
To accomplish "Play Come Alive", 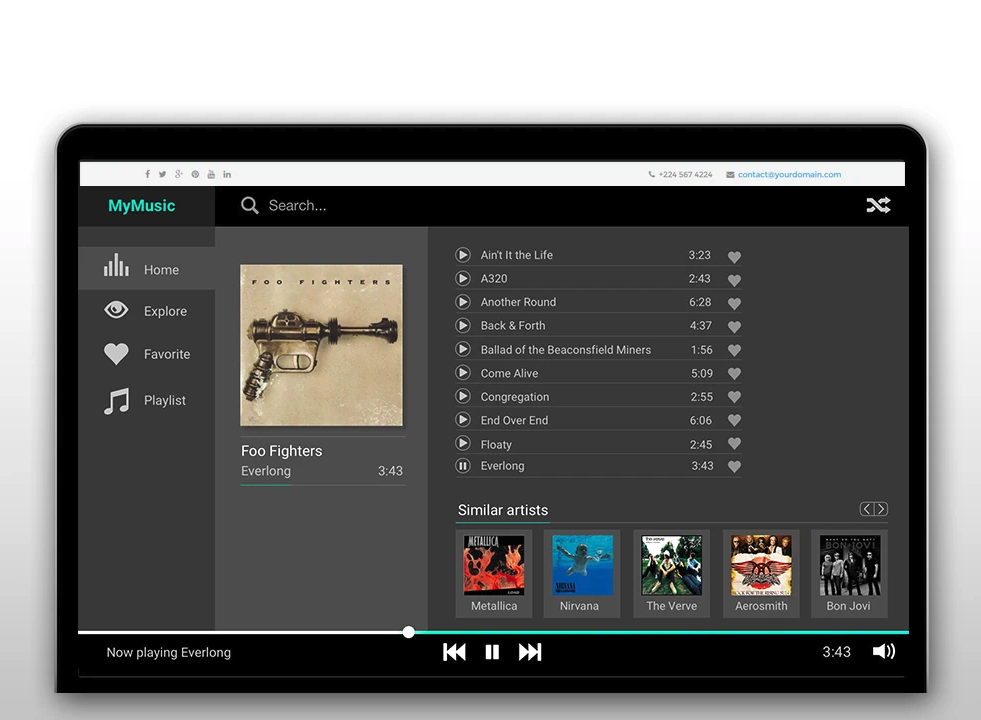I will coord(463,373).
